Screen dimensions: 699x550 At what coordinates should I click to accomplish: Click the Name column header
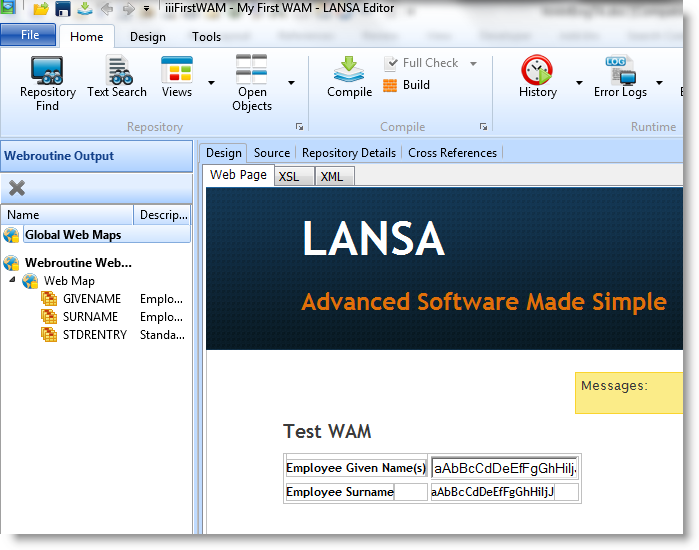(x=67, y=215)
